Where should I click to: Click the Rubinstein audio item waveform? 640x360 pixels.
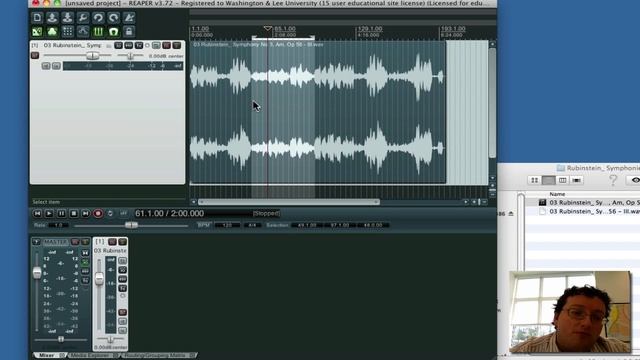318,112
